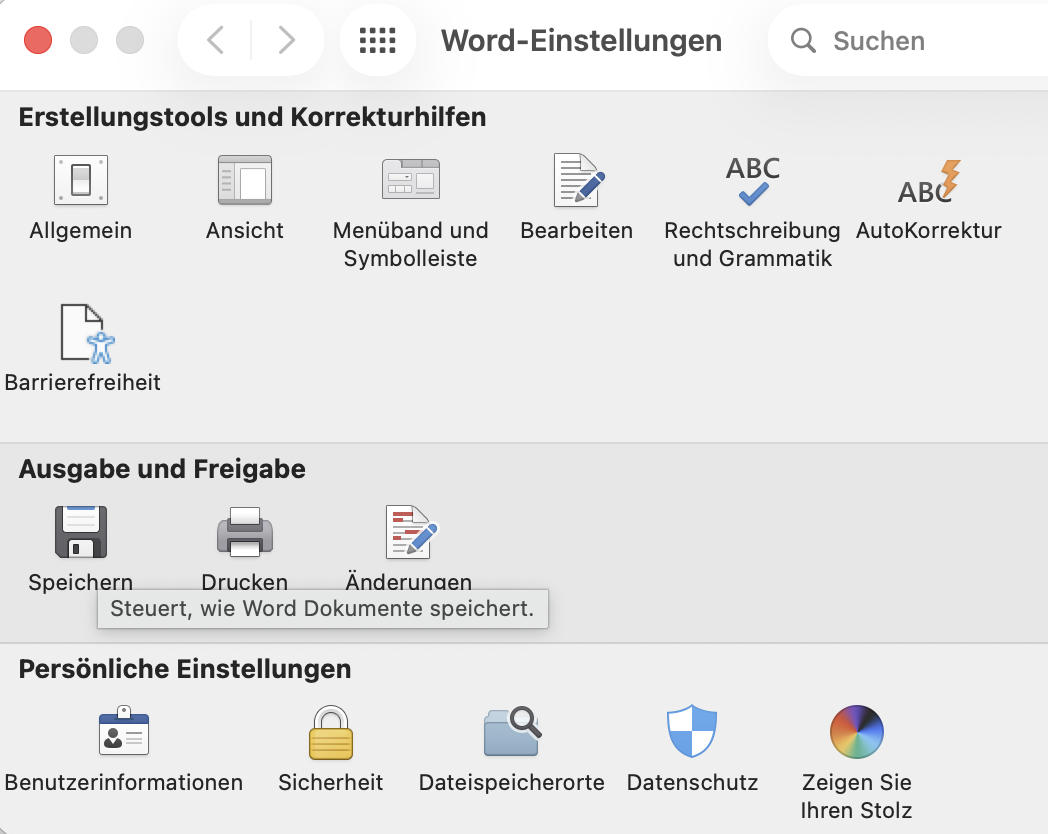Open the Änderungen tracking preferences
This screenshot has height=834, width=1048.
411,532
